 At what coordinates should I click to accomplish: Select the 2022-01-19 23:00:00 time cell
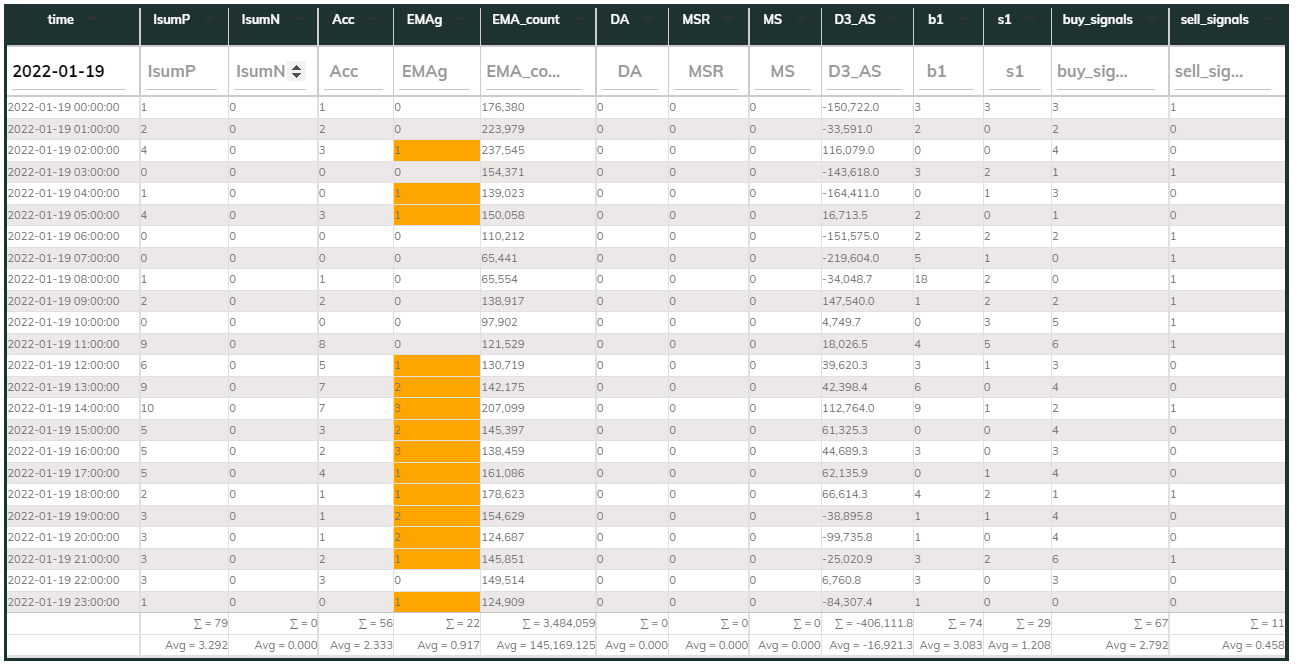point(72,602)
